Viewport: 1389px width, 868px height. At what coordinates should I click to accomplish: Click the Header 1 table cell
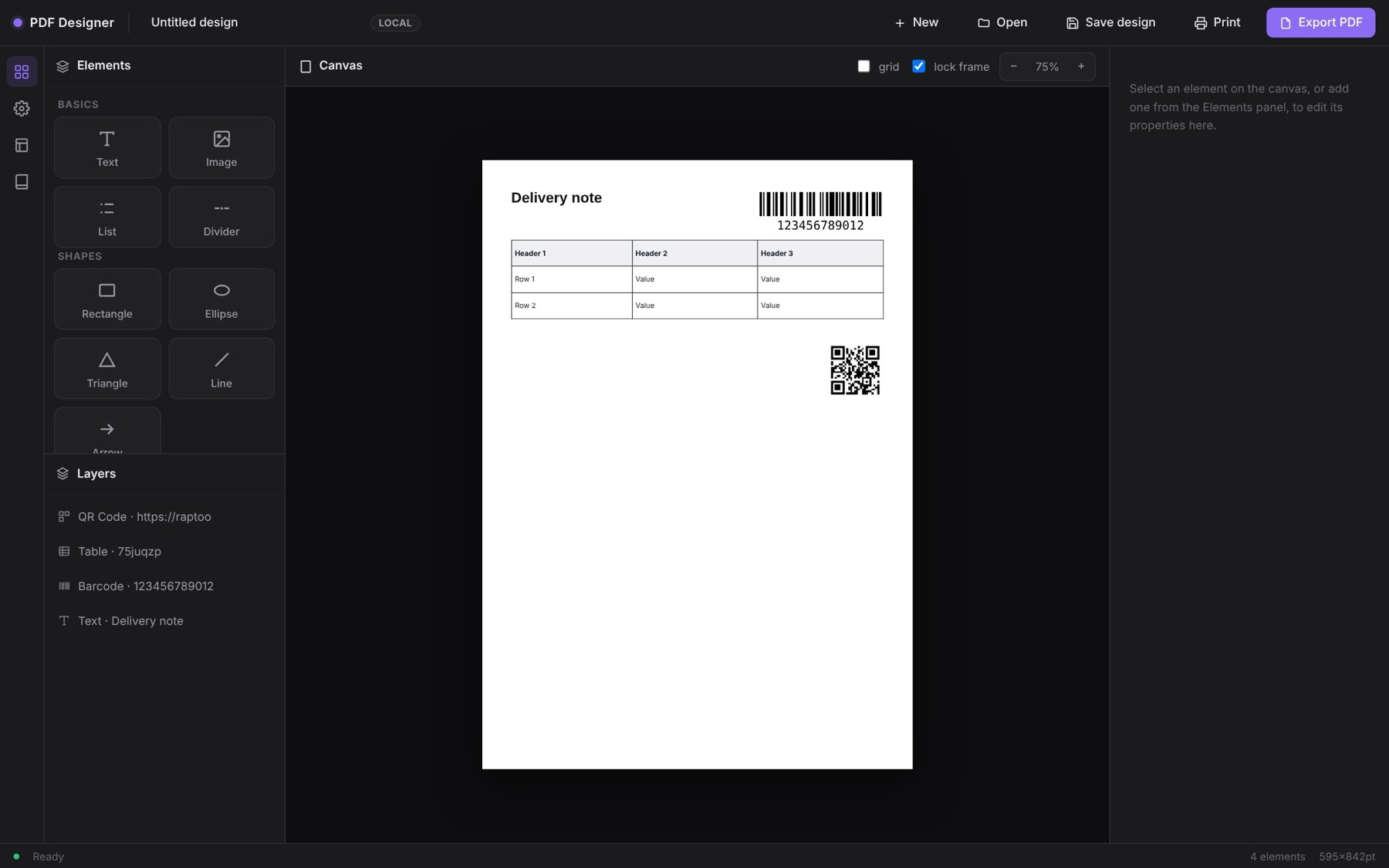click(572, 253)
